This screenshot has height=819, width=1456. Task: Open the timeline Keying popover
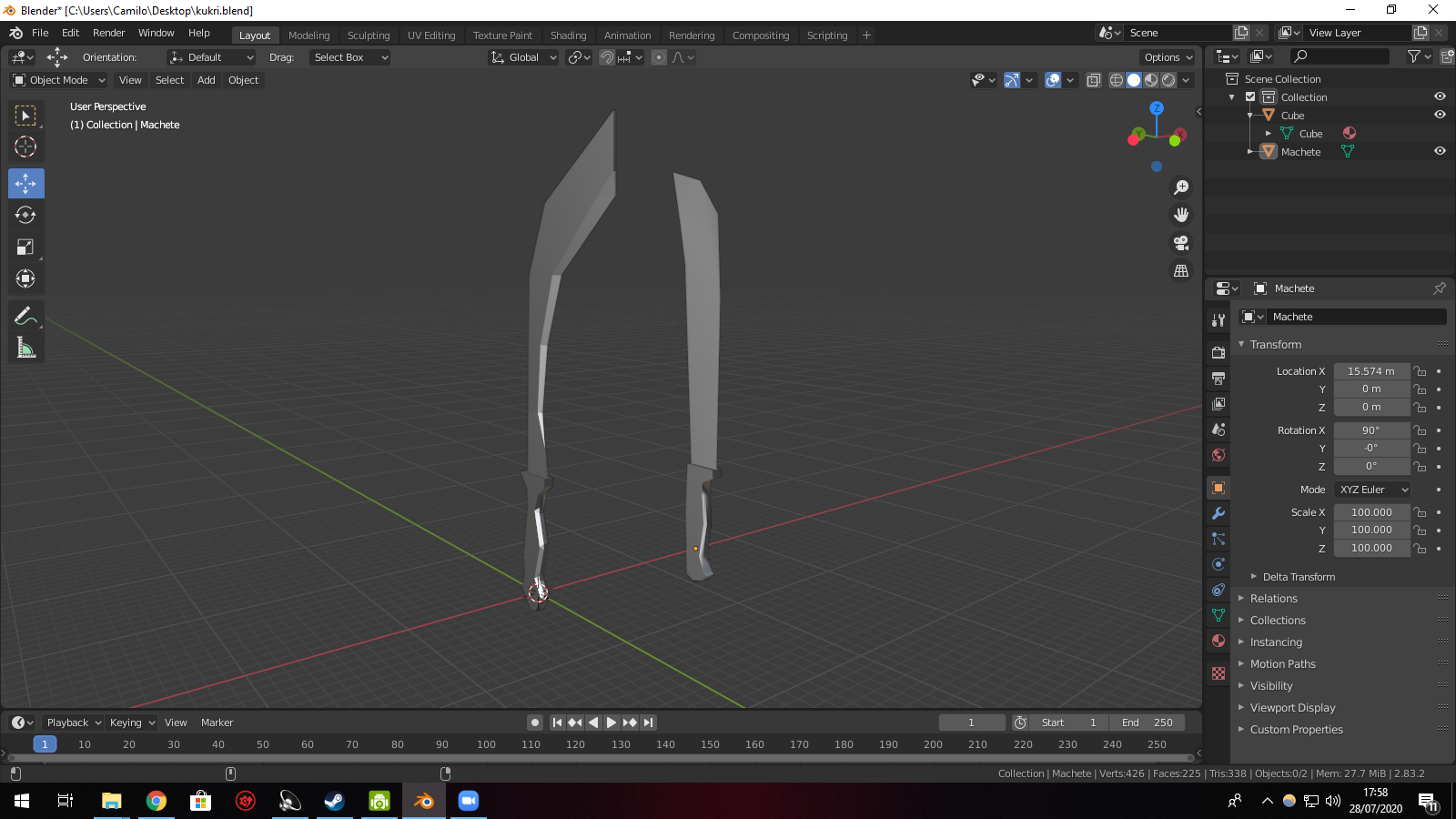(133, 723)
